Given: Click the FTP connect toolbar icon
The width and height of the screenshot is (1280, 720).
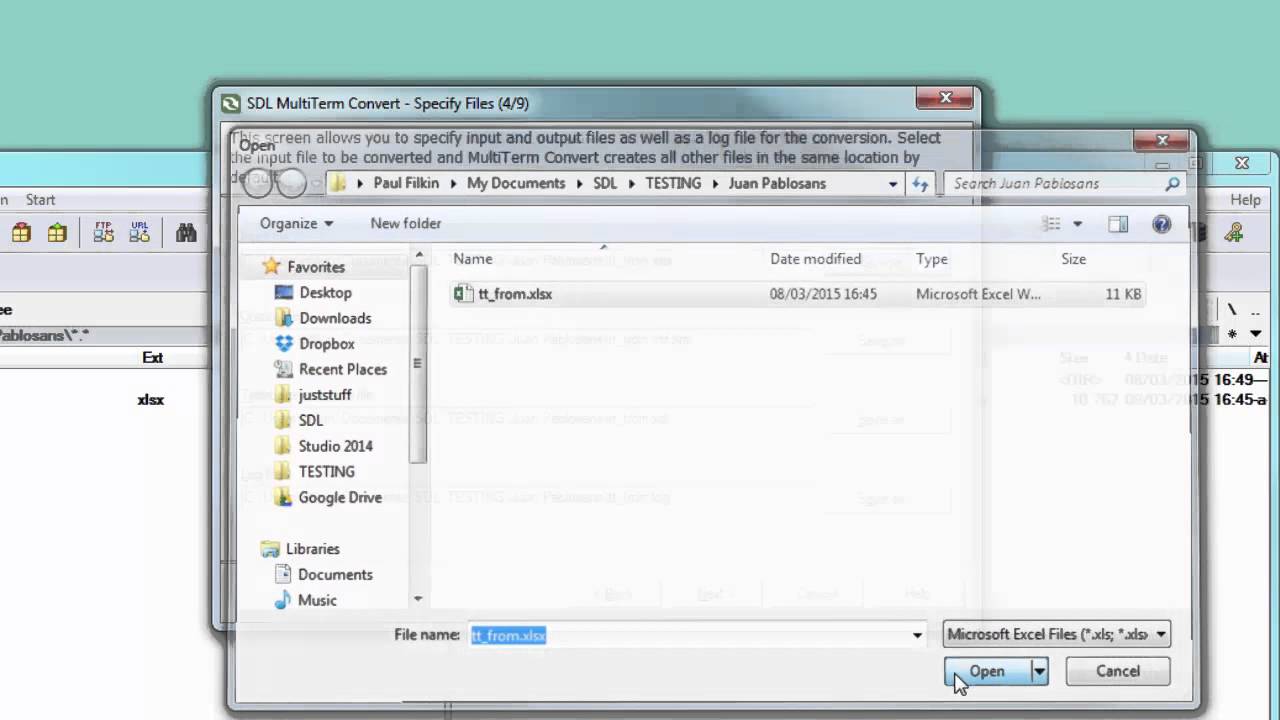Looking at the screenshot, I should pos(104,233).
